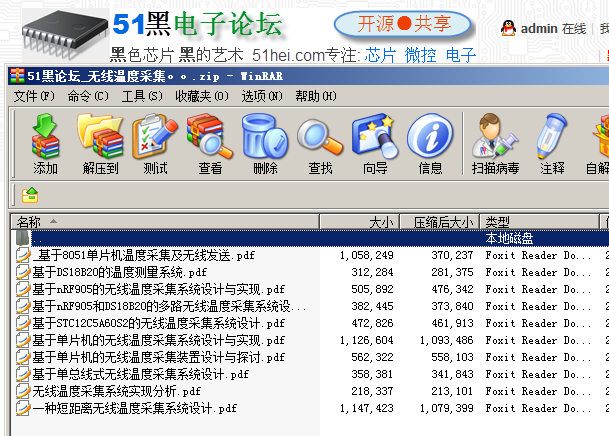Click the 电子 link in the site header
The image size is (609, 436).
tap(461, 55)
